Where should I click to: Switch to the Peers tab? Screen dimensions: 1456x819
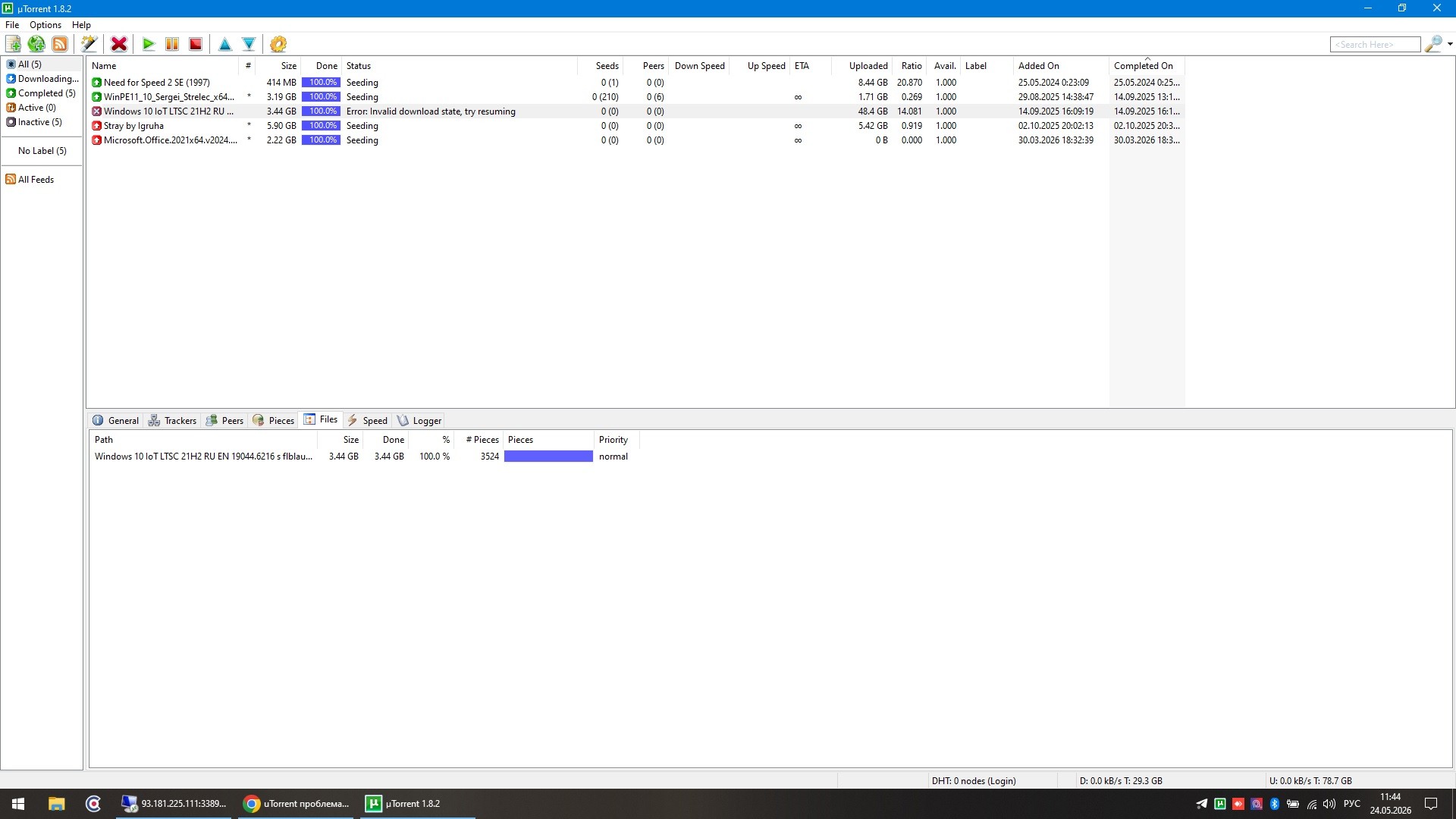point(225,421)
